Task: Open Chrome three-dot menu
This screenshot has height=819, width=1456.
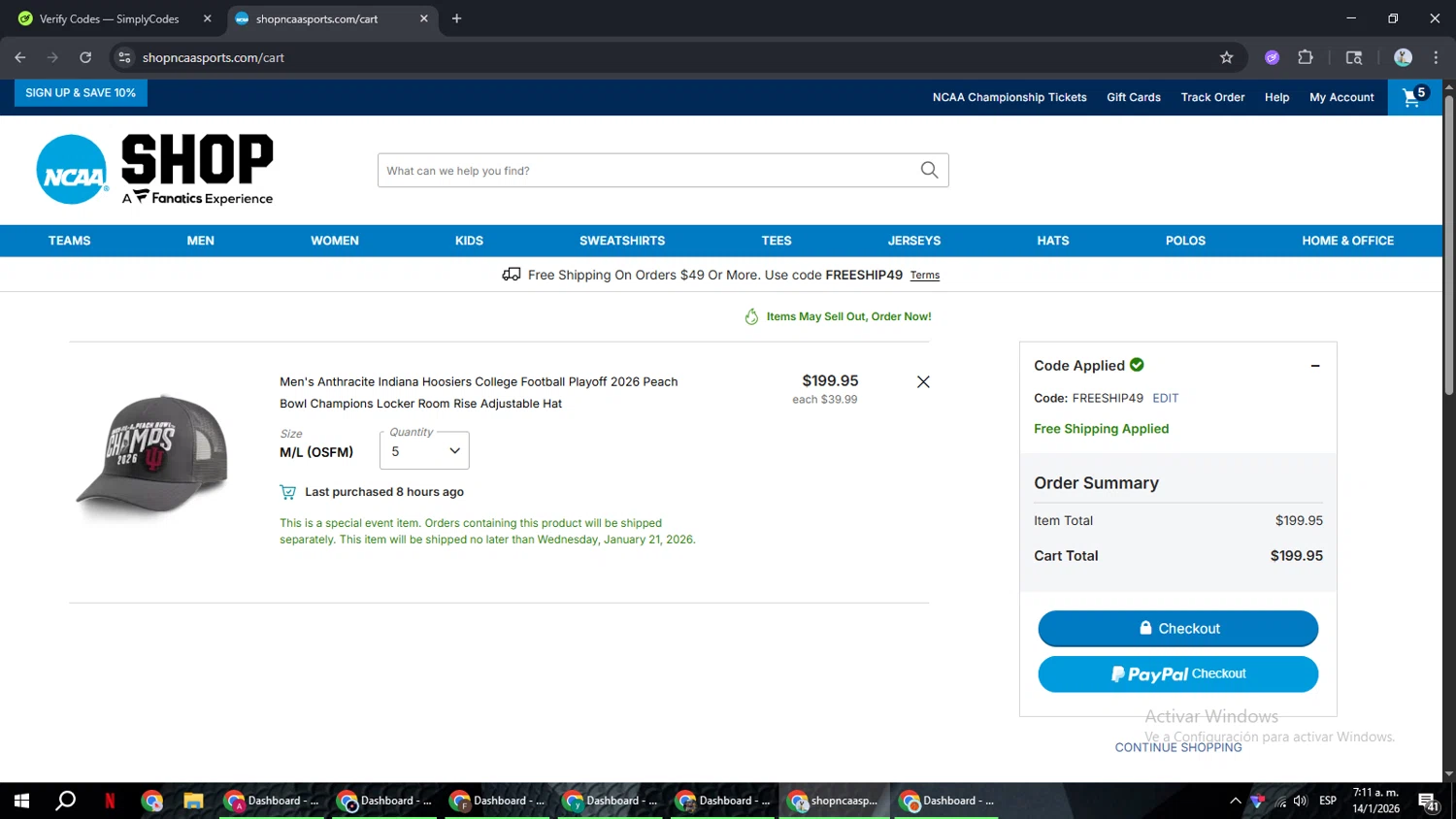Action: 1436,57
